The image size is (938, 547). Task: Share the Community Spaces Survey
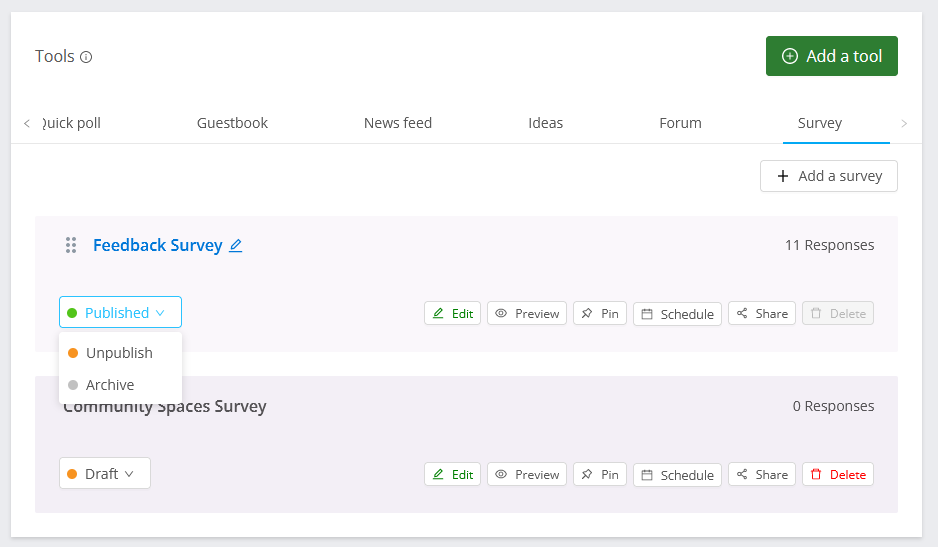tap(762, 475)
